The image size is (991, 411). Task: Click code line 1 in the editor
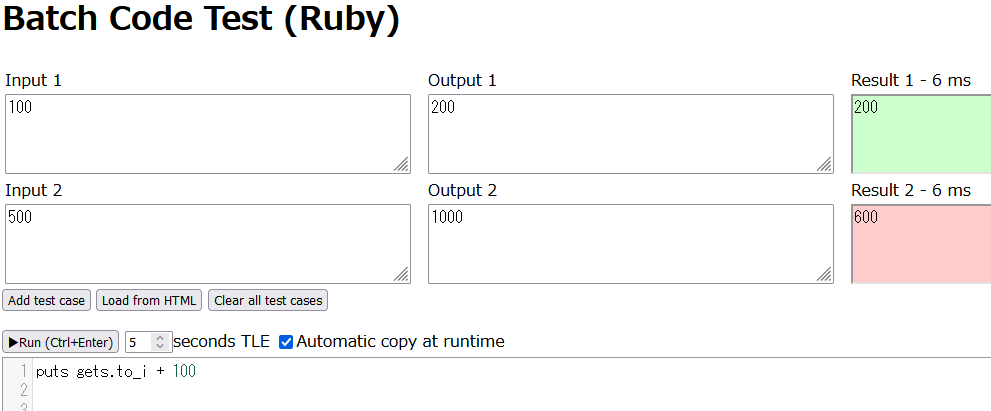116,372
